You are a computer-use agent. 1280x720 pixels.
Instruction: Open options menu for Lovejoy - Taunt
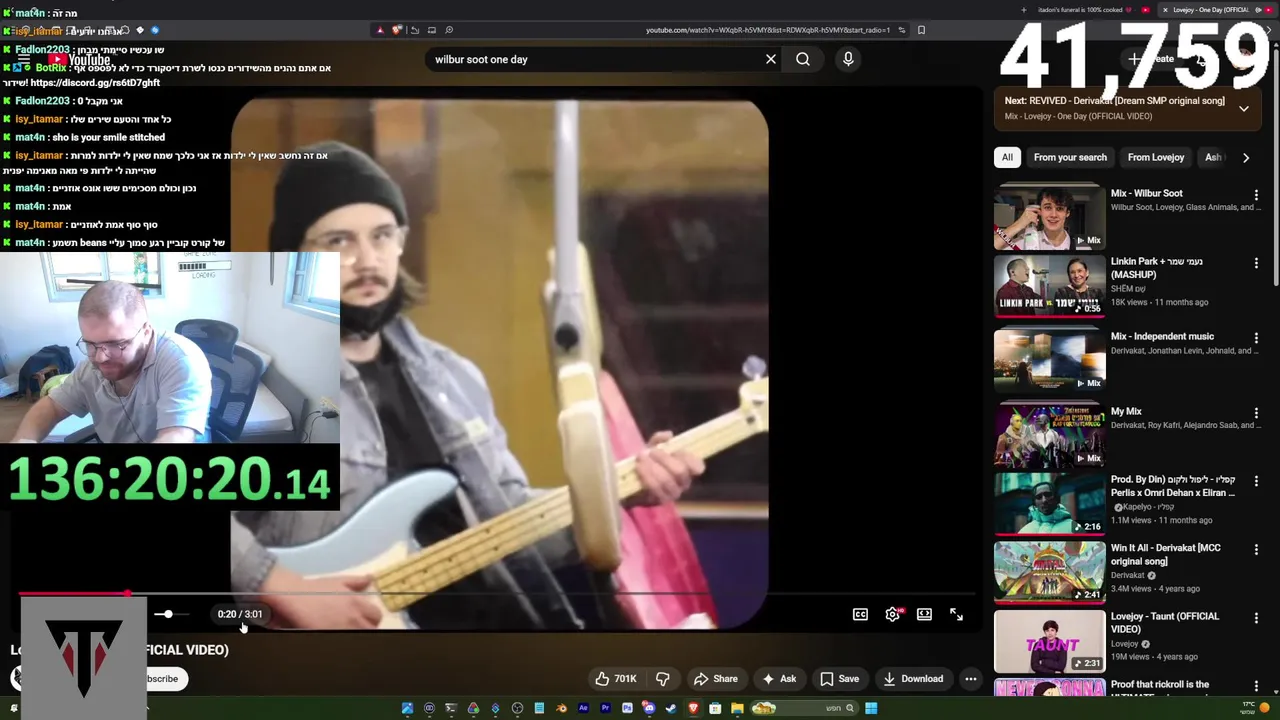[1256, 618]
